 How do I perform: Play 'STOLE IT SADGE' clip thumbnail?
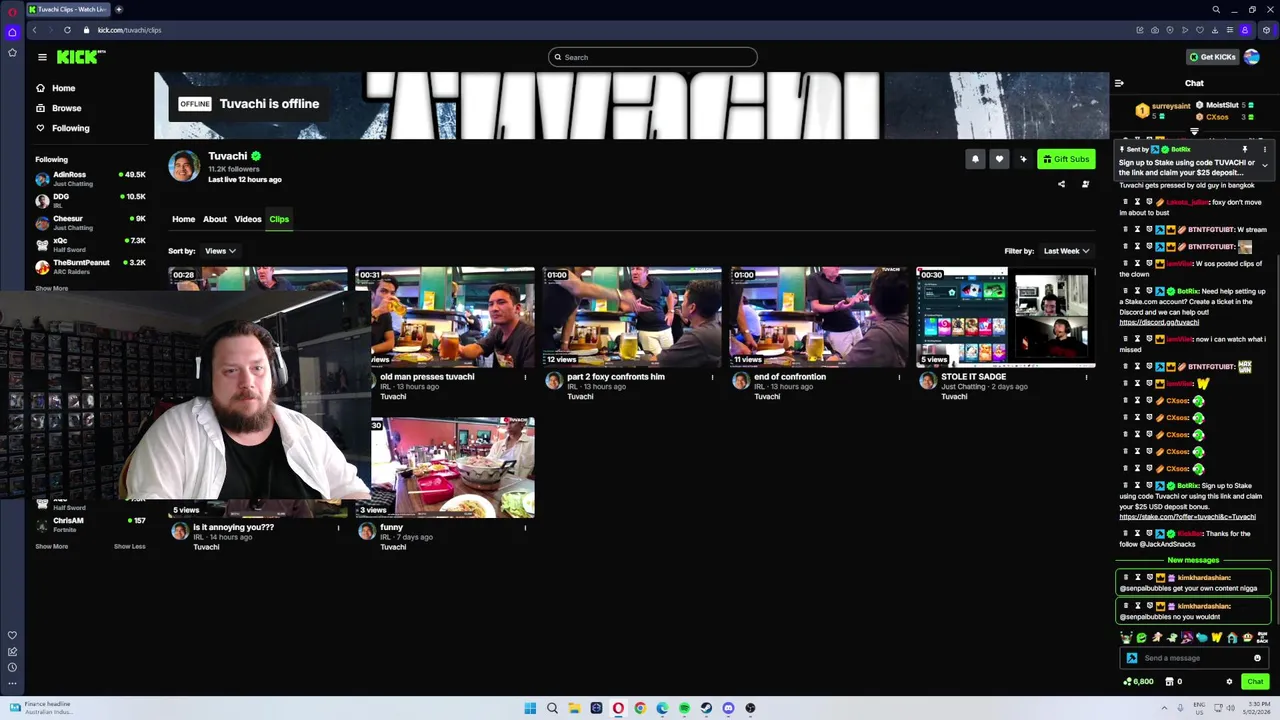pos(1006,317)
